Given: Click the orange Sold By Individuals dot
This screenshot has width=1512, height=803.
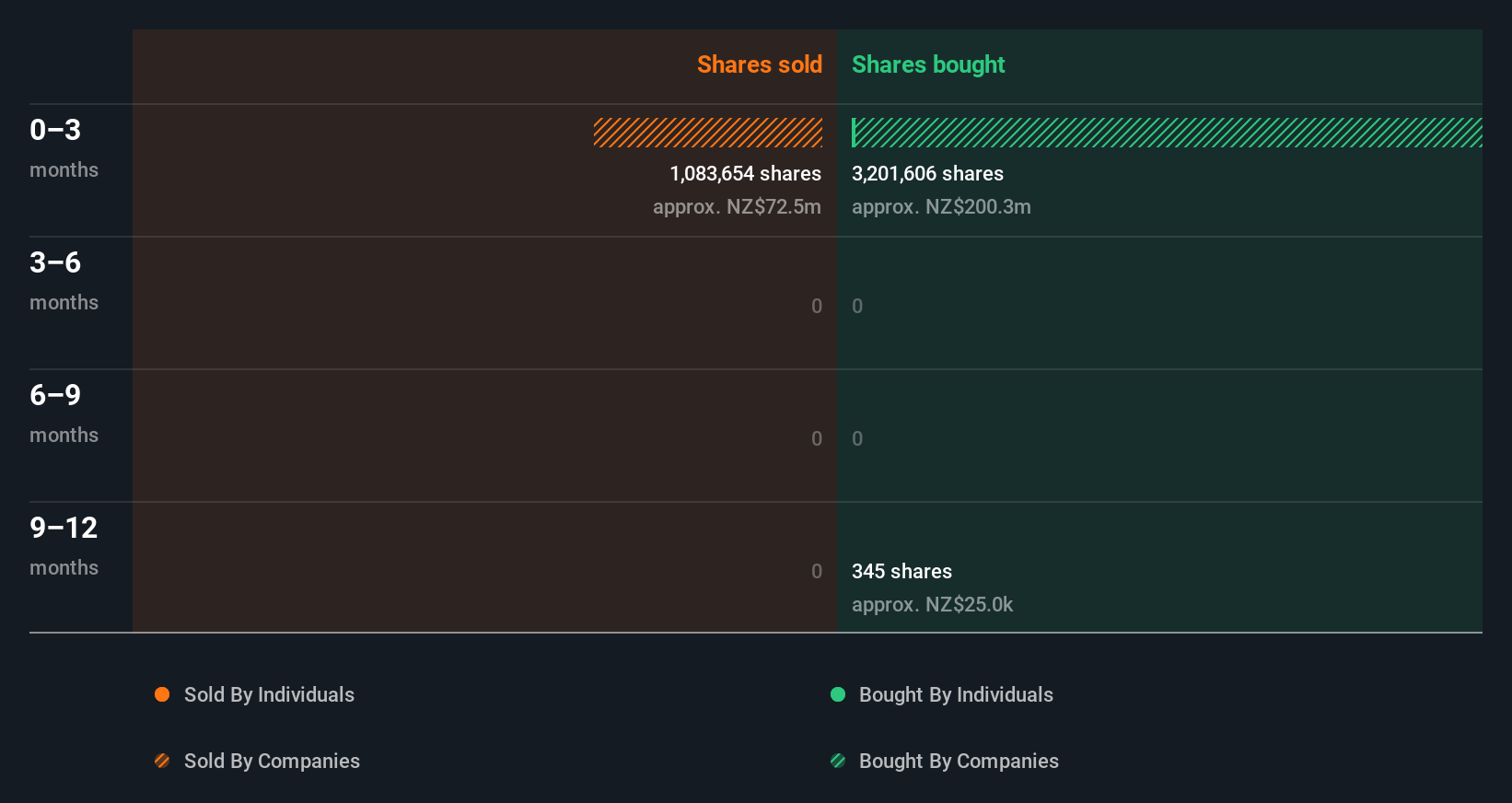Looking at the screenshot, I should tap(162, 694).
